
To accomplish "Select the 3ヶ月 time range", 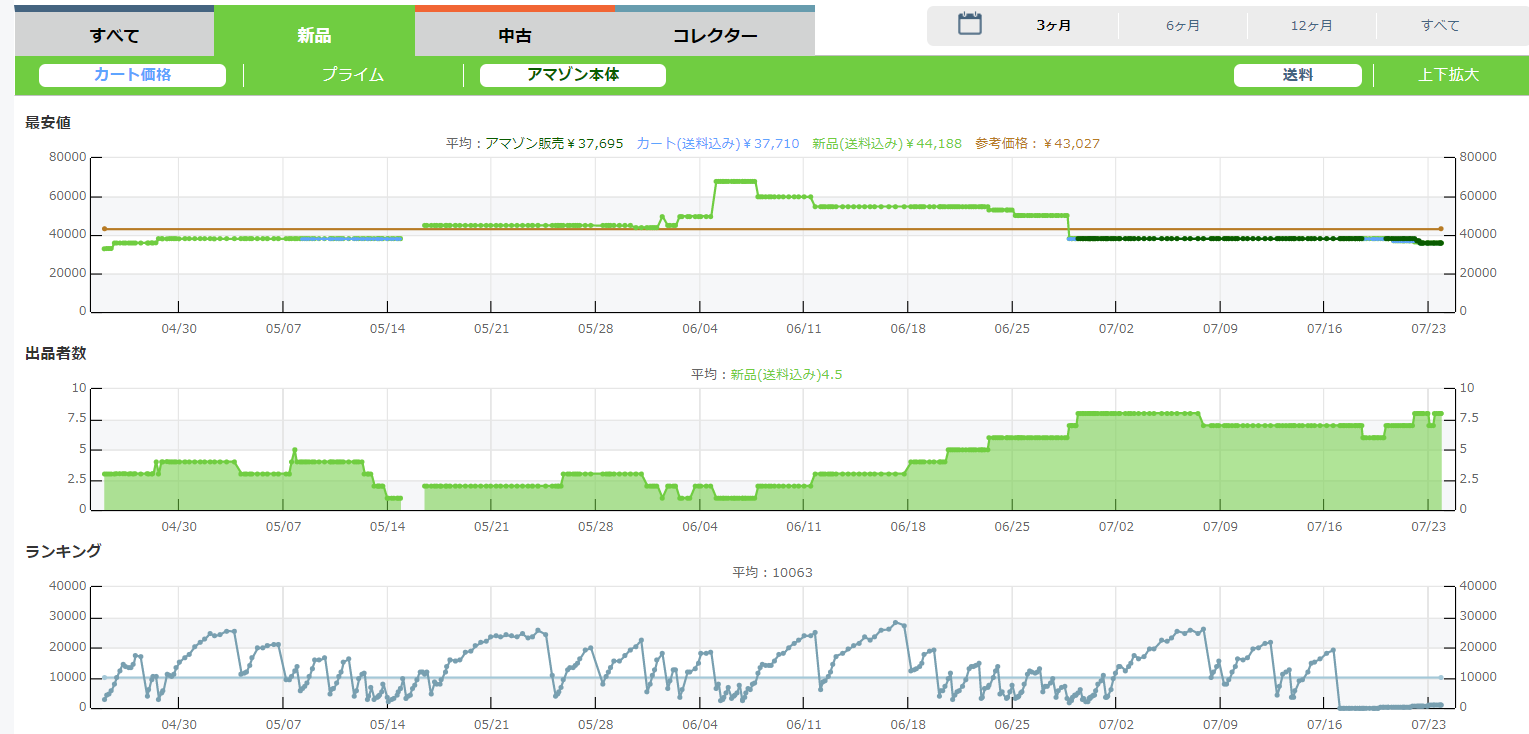I will tap(1054, 26).
